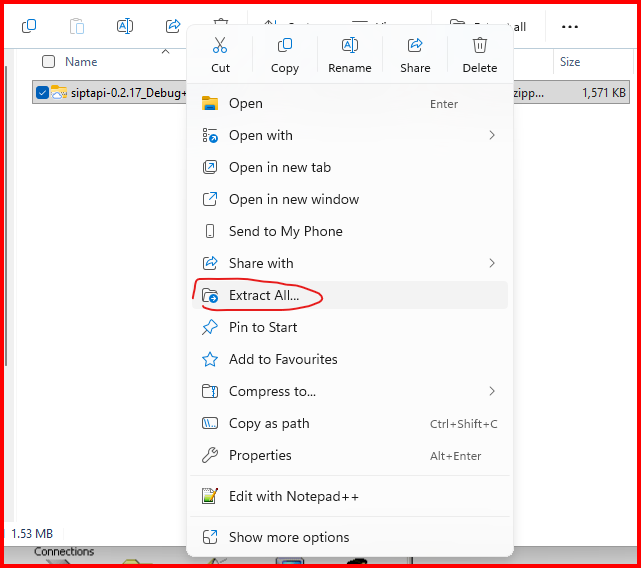Expand the Share with submenu arrow

click(x=491, y=263)
